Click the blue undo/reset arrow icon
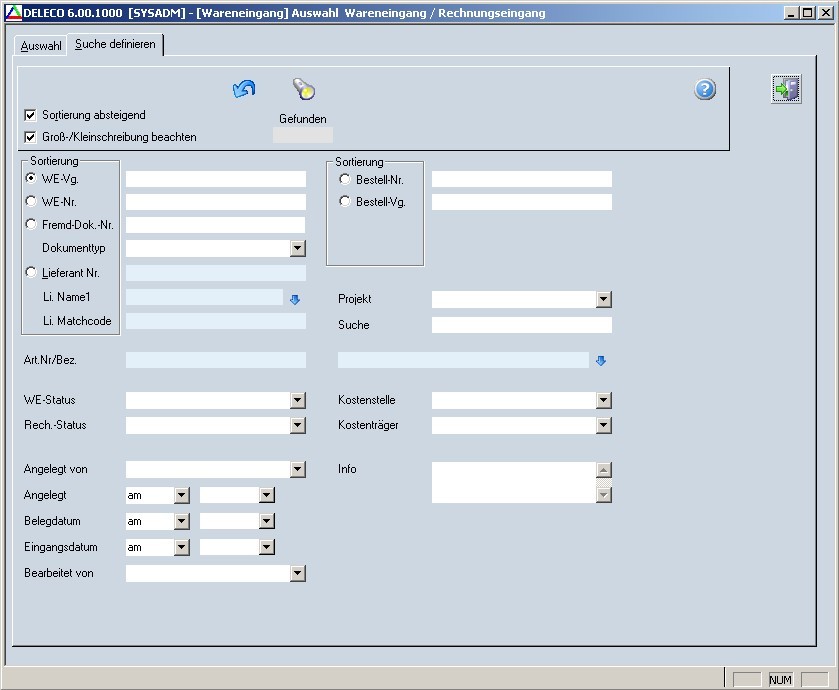 click(244, 90)
